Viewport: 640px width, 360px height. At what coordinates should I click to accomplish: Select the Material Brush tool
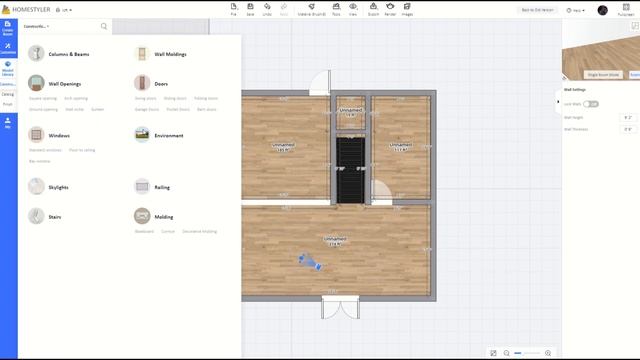coord(311,9)
